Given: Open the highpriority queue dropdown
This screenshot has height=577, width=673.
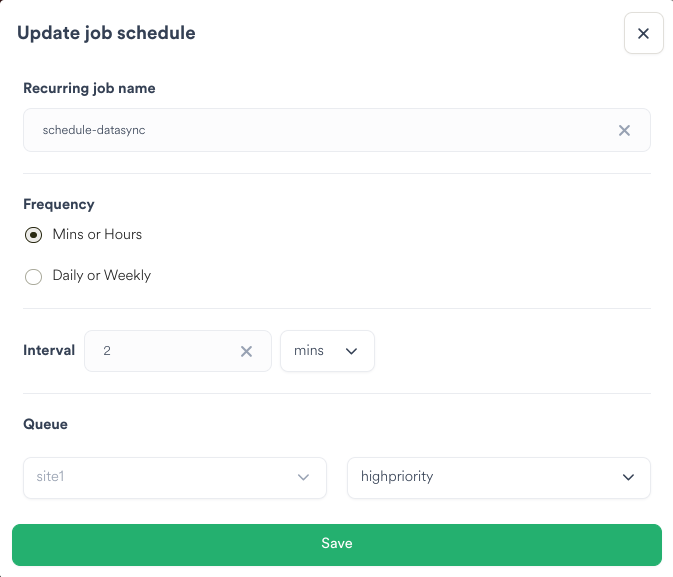Looking at the screenshot, I should 498,478.
